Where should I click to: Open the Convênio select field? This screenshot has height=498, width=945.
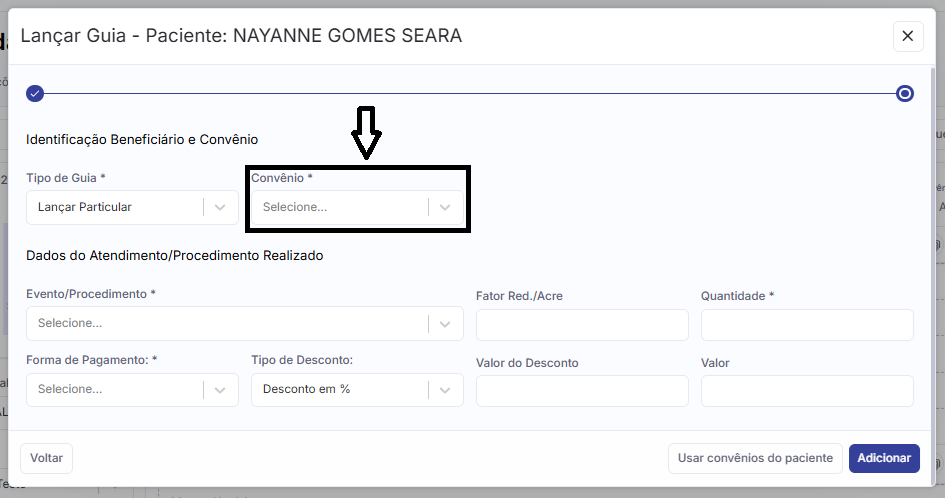pyautogui.click(x=340, y=207)
